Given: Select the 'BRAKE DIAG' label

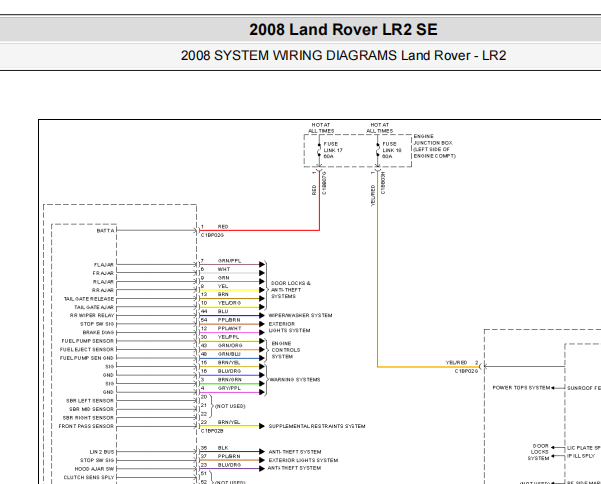Looking at the screenshot, I should [99, 333].
